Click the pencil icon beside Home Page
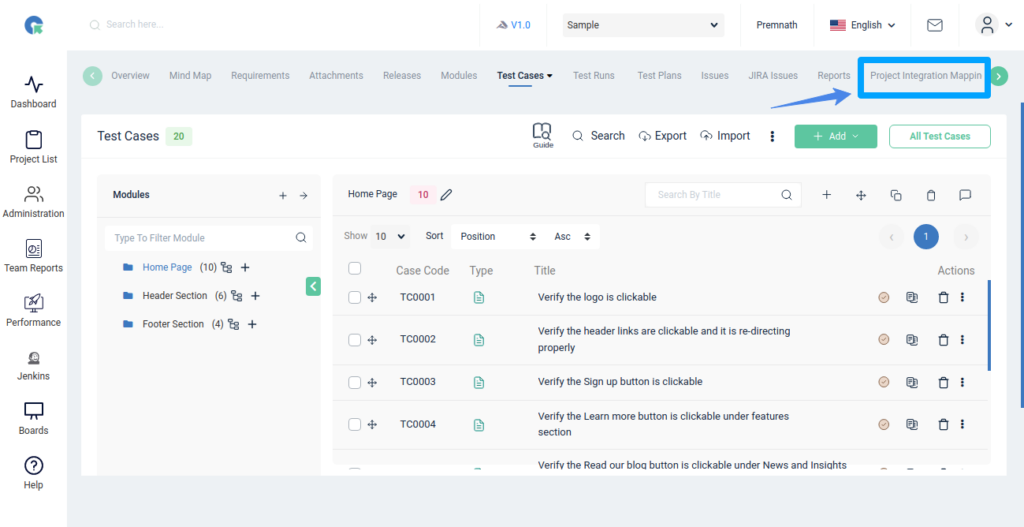The height and width of the screenshot is (527, 1024). tap(447, 195)
